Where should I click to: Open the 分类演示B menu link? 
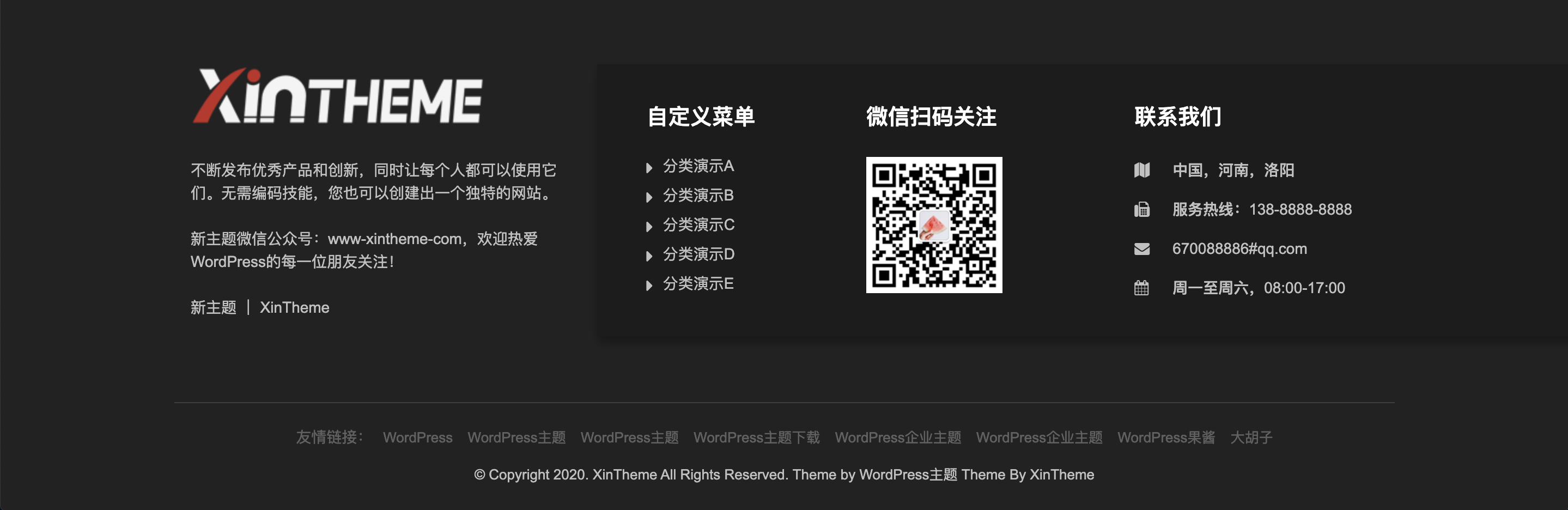point(698,196)
